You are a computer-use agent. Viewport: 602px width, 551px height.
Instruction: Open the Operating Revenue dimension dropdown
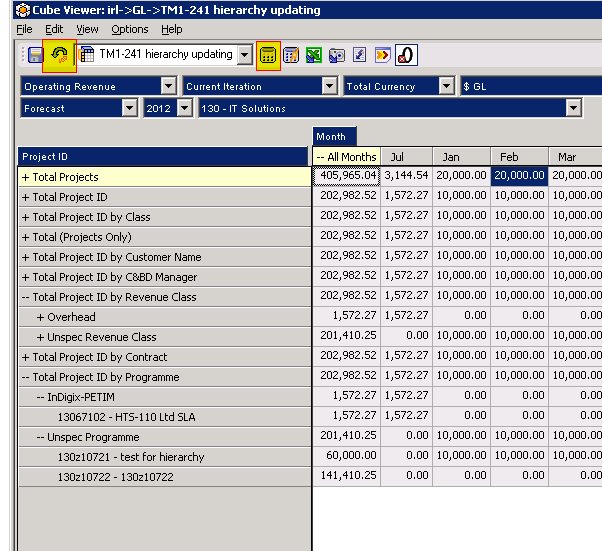click(169, 86)
